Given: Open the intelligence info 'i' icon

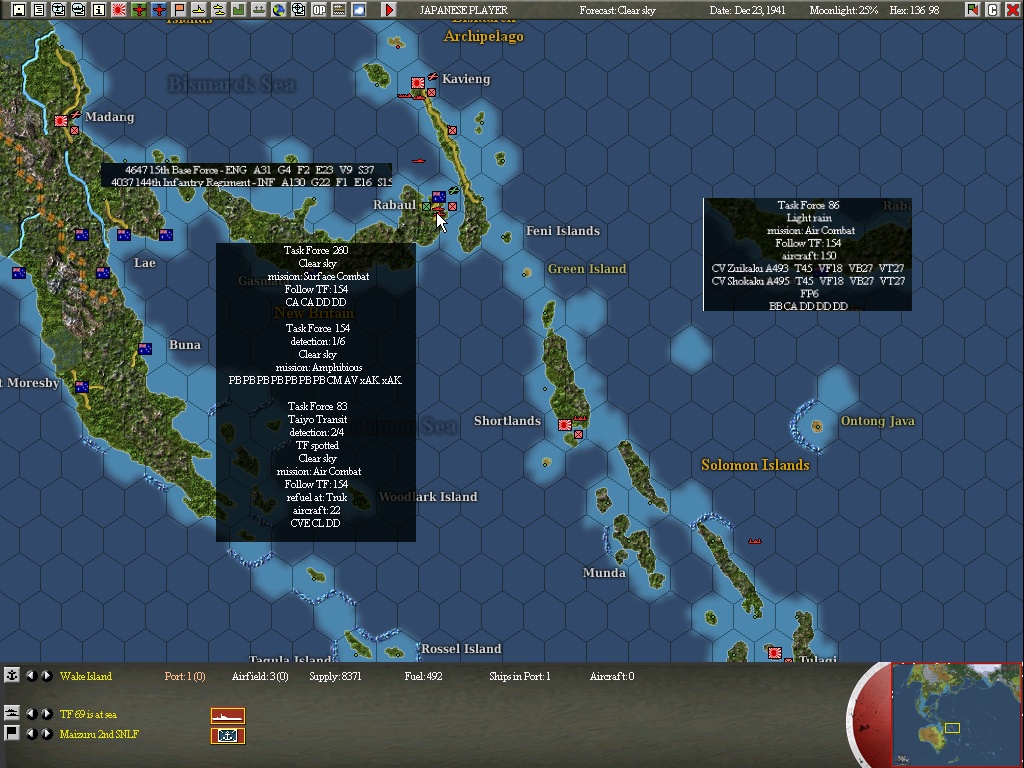Looking at the screenshot, I should pyautogui.click(x=99, y=10).
